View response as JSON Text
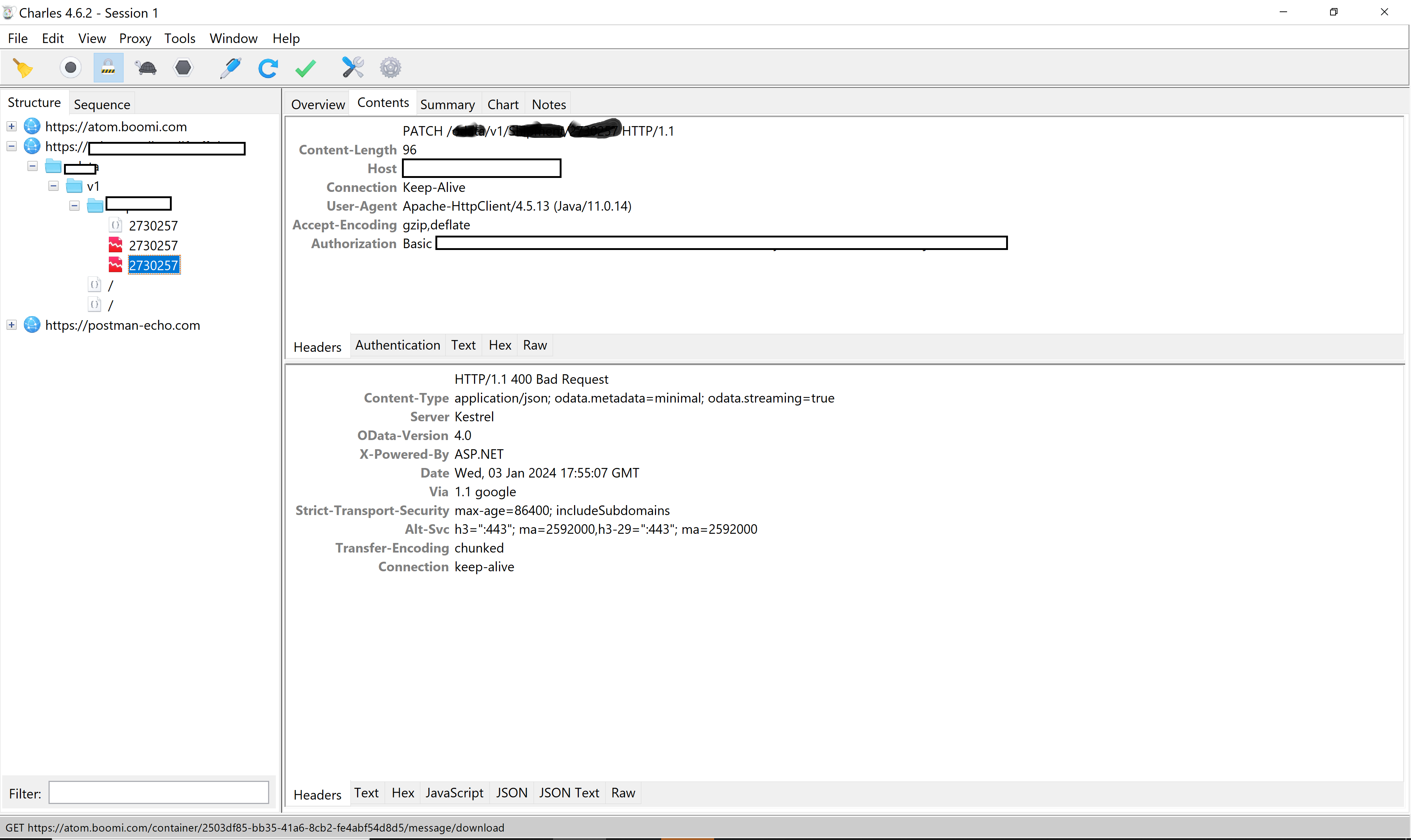Viewport: 1411px width, 840px height. coord(569,793)
